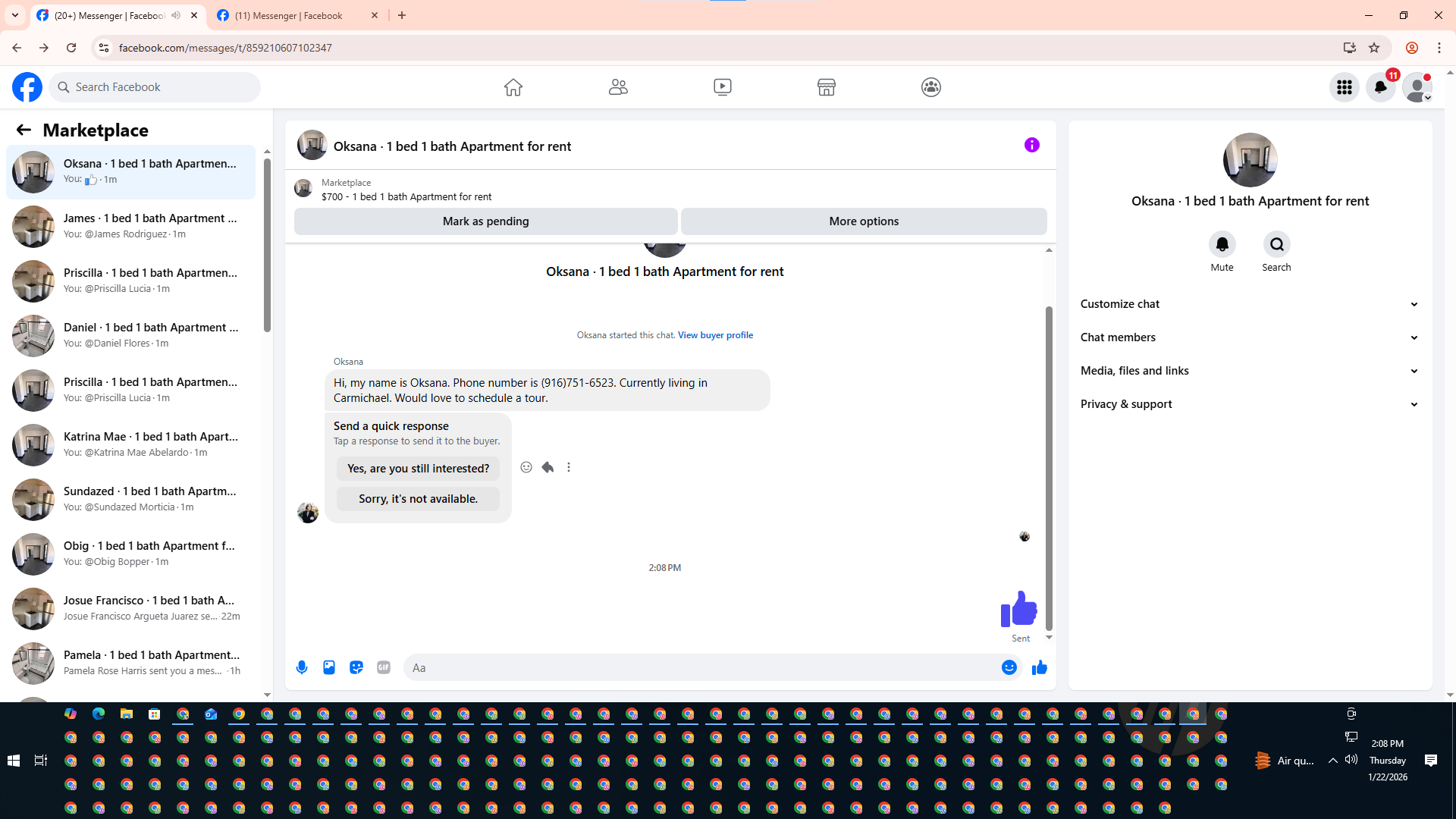The image size is (1456, 819).
Task: Open conversation information purple icon
Action: point(1032,145)
